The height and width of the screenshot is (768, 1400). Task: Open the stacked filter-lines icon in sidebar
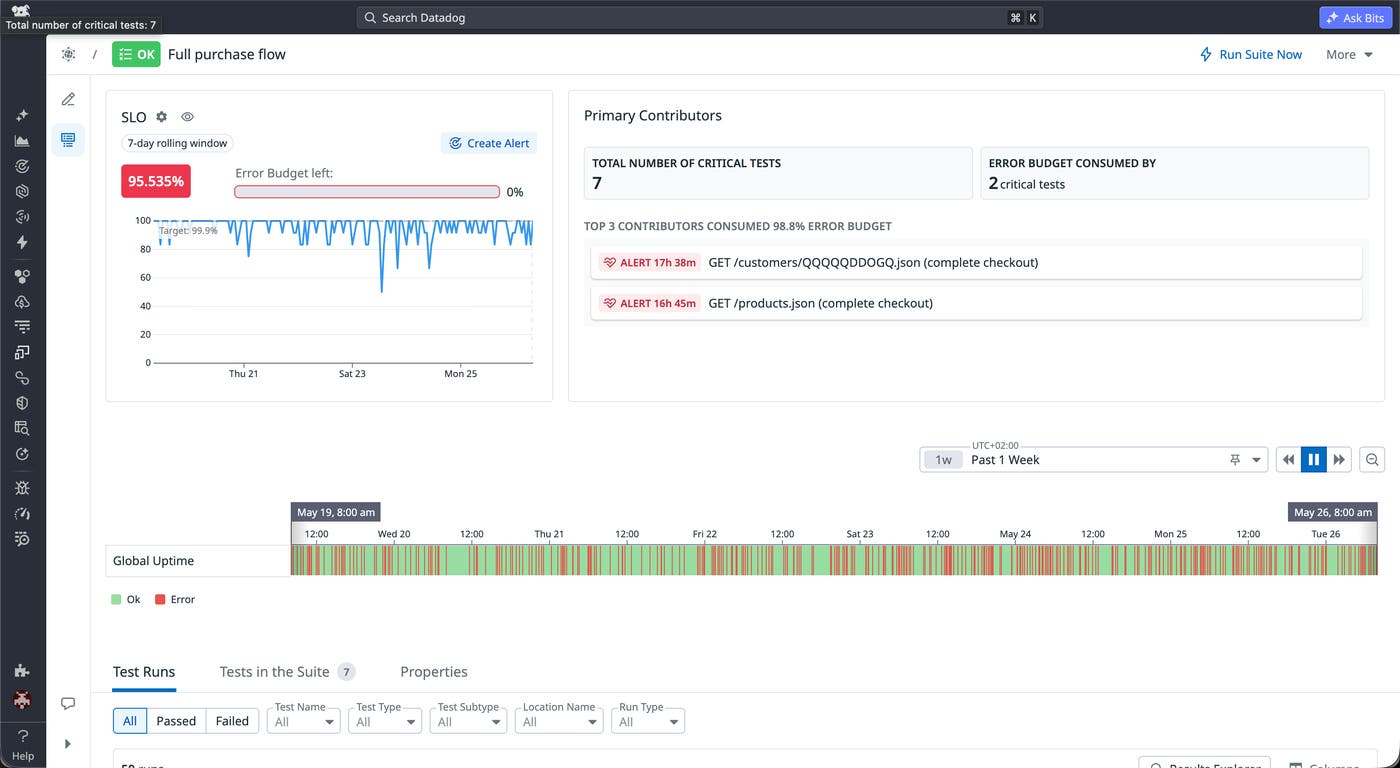pyautogui.click(x=22, y=326)
